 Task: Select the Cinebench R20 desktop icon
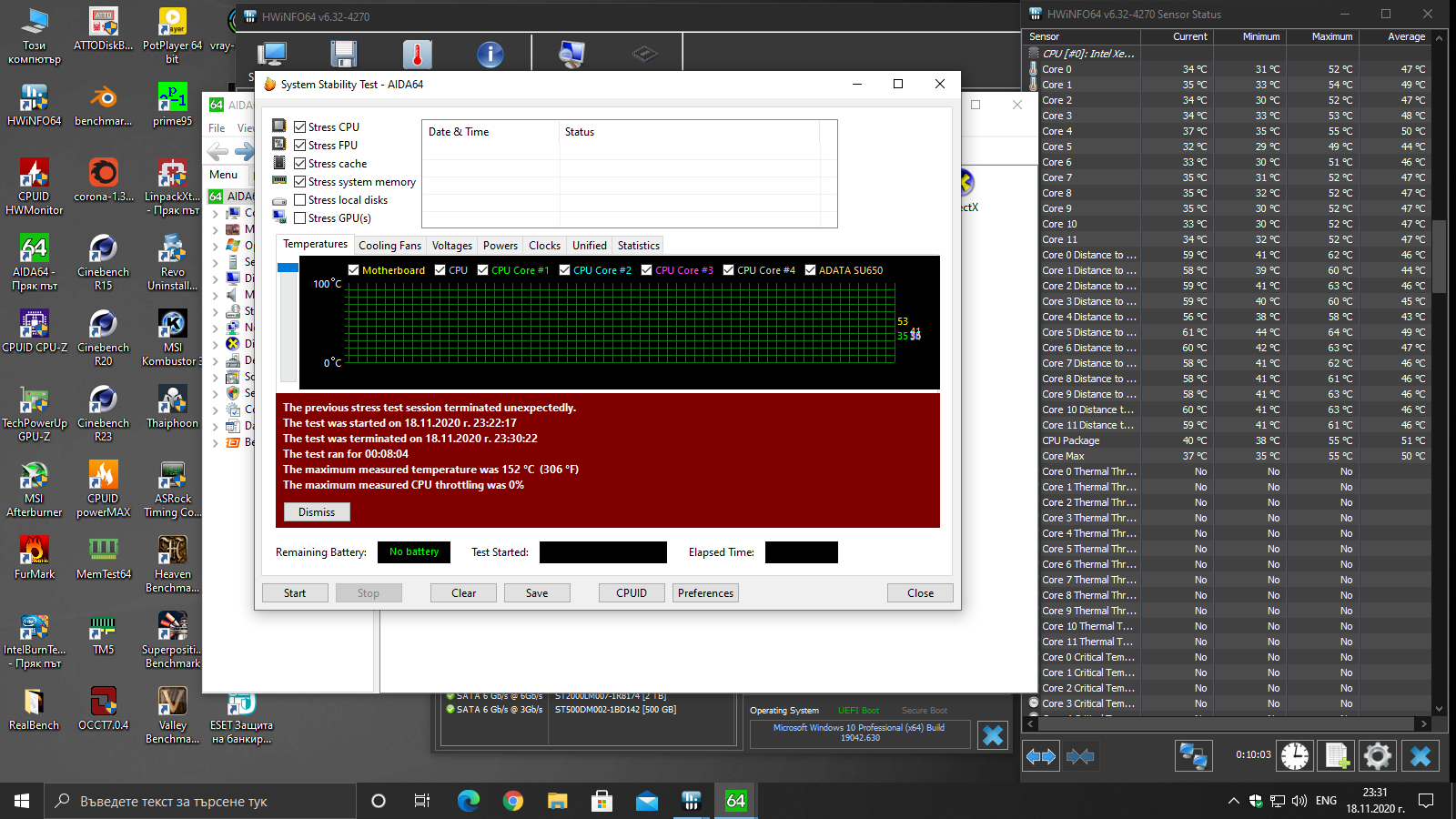[x=104, y=338]
